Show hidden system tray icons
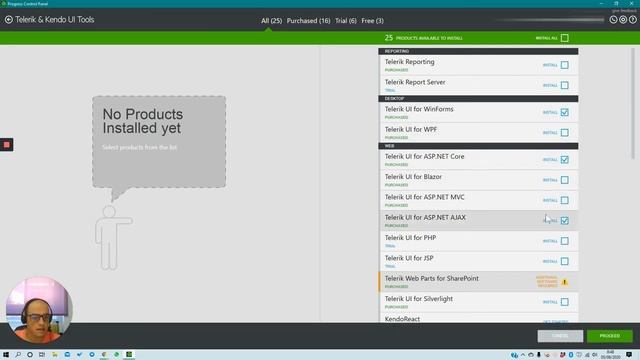 click(522, 355)
